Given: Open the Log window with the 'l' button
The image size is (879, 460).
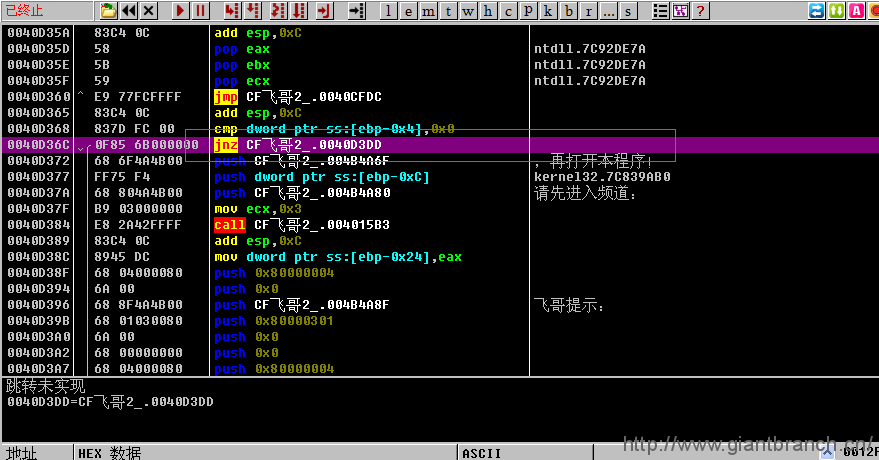Looking at the screenshot, I should pyautogui.click(x=388, y=11).
